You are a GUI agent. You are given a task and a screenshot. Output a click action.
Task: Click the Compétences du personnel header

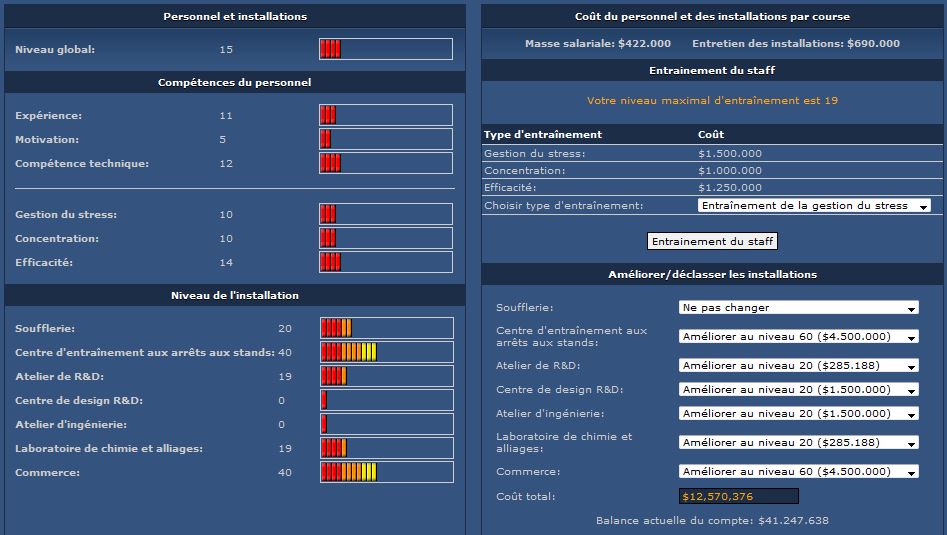[234, 82]
